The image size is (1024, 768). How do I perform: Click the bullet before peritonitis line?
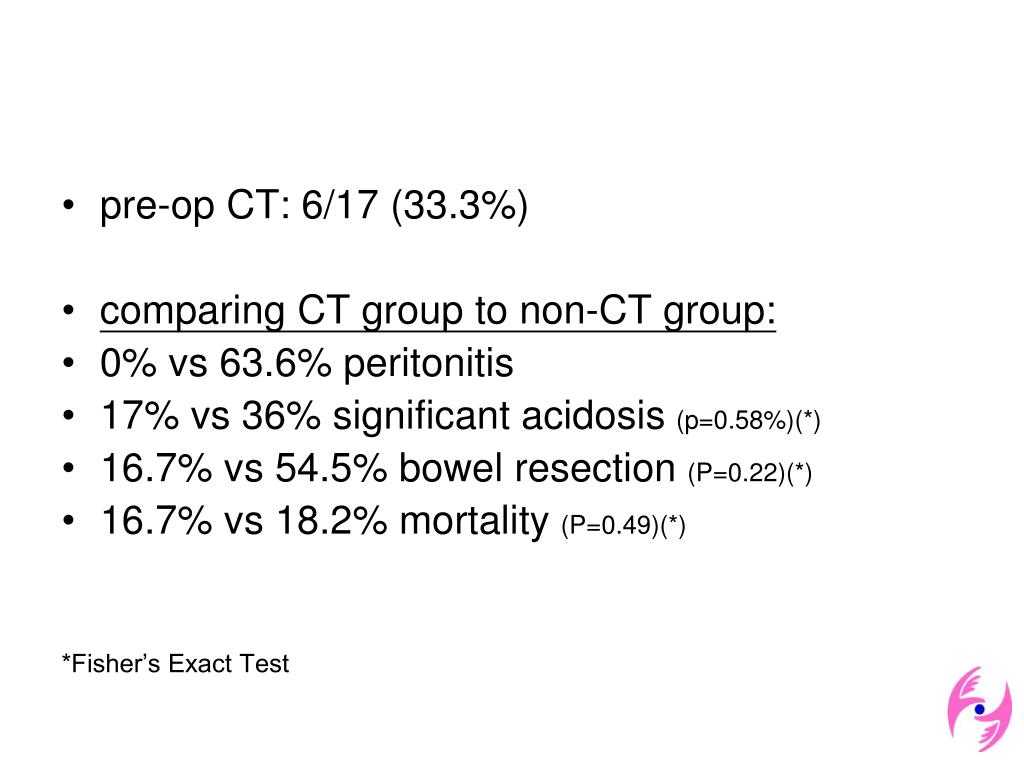coord(68,363)
